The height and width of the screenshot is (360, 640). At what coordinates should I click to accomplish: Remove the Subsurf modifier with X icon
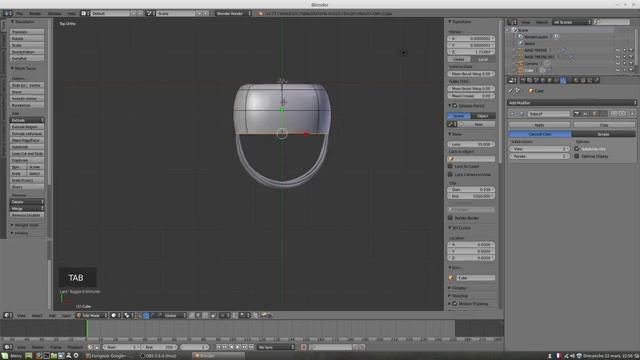coord(632,113)
